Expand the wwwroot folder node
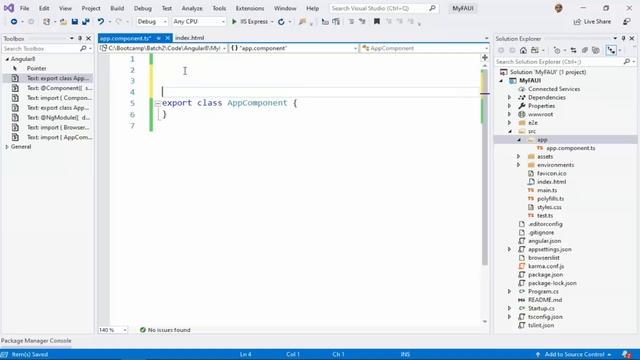Viewport: 640px width, 360px height. tap(509, 114)
